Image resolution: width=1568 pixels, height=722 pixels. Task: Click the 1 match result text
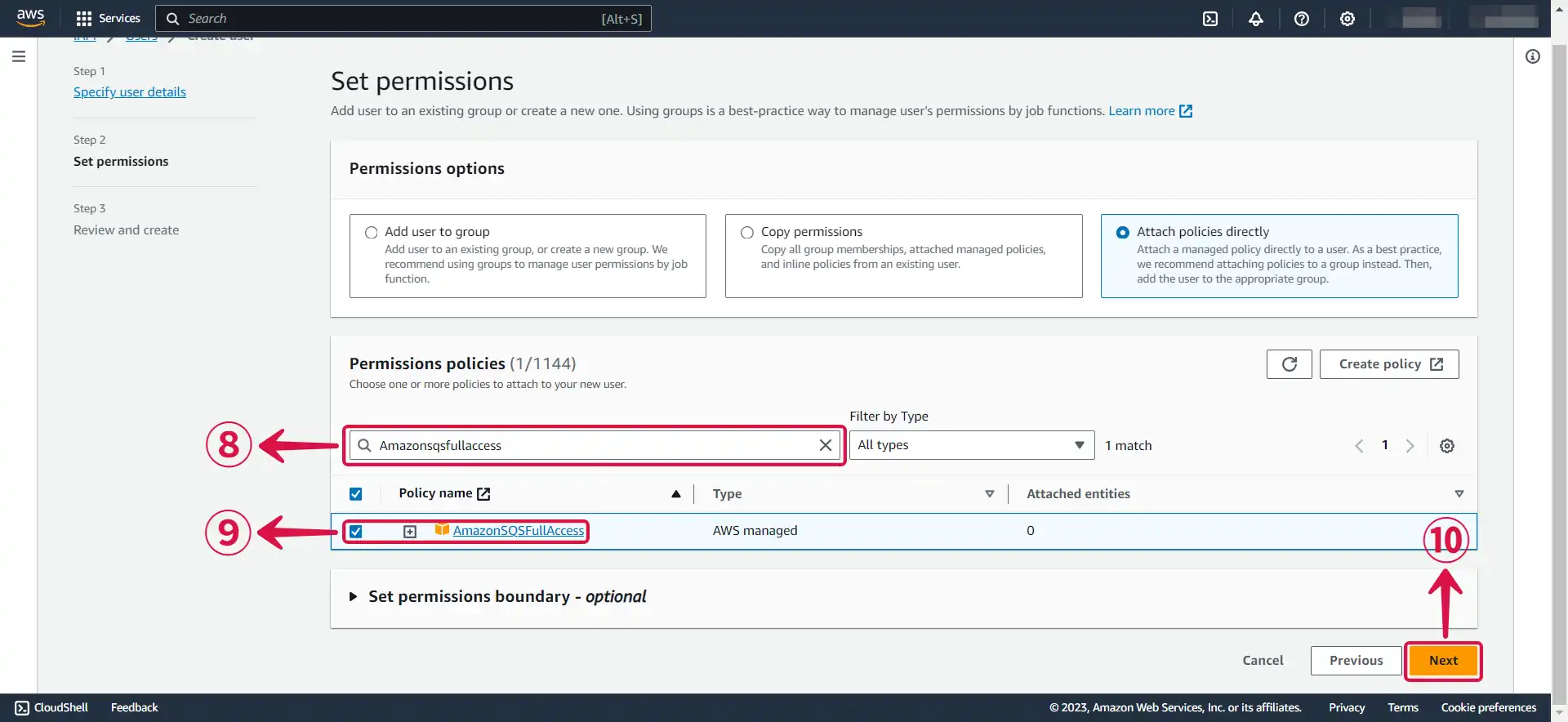[x=1128, y=446]
